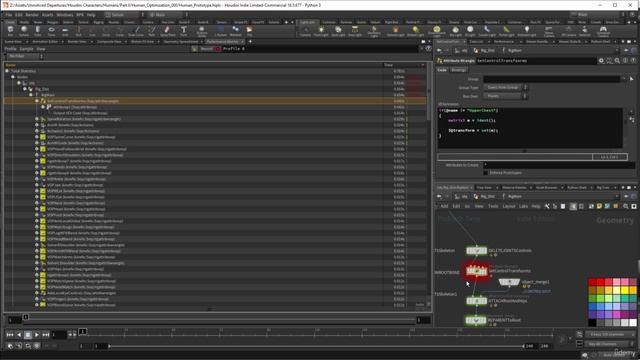
Task: Jump to the first frame
Action: (x=10, y=335)
